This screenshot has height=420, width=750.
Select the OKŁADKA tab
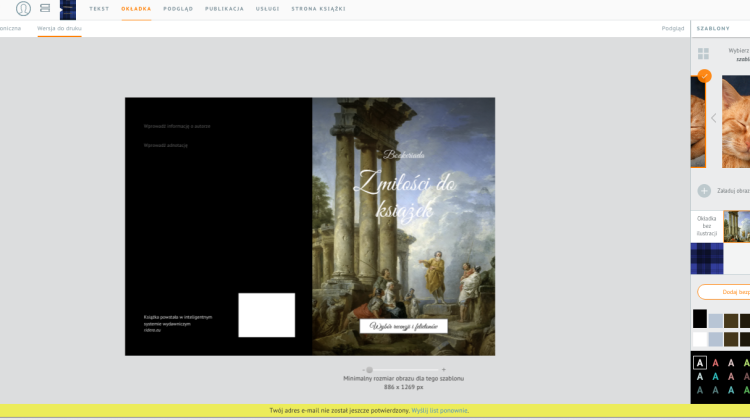[136, 9]
